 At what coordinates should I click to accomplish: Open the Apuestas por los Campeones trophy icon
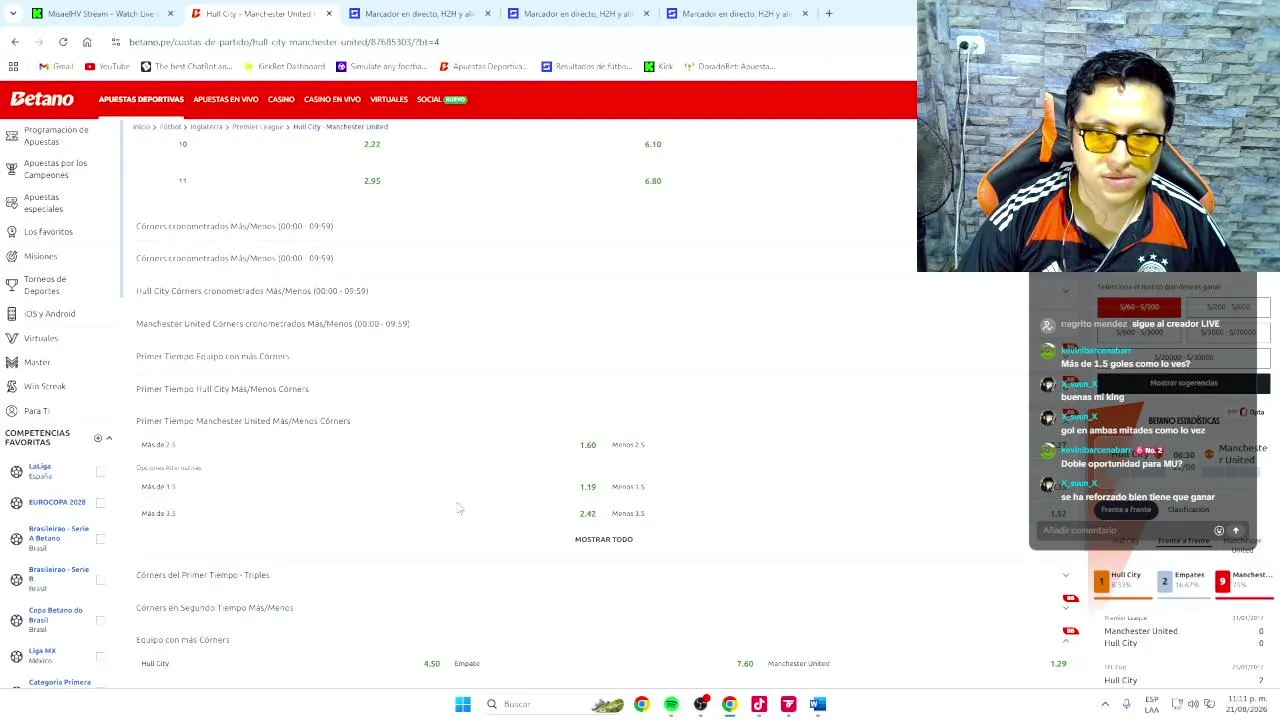click(x=12, y=169)
